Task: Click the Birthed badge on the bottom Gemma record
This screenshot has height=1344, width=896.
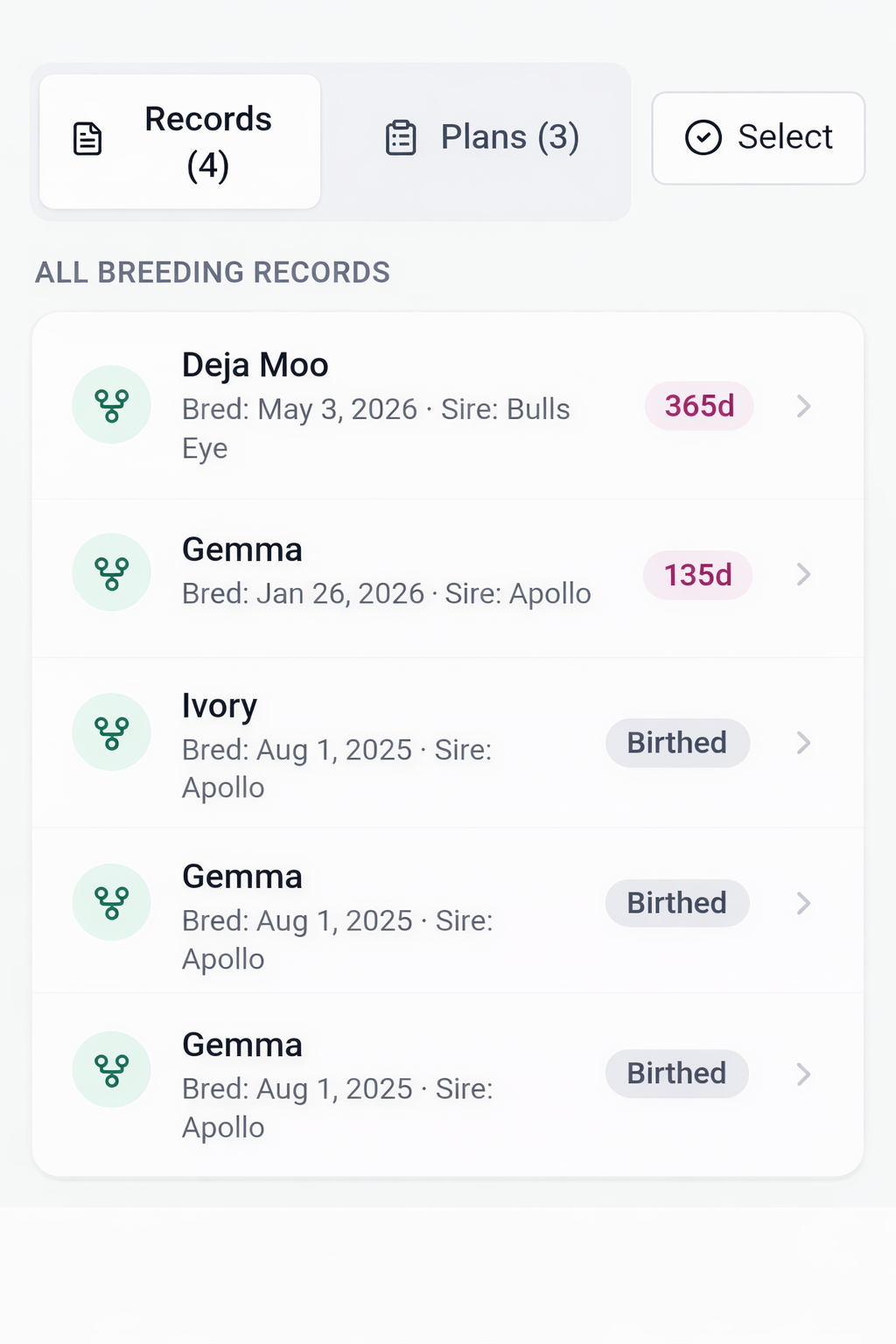Action: tap(677, 1073)
